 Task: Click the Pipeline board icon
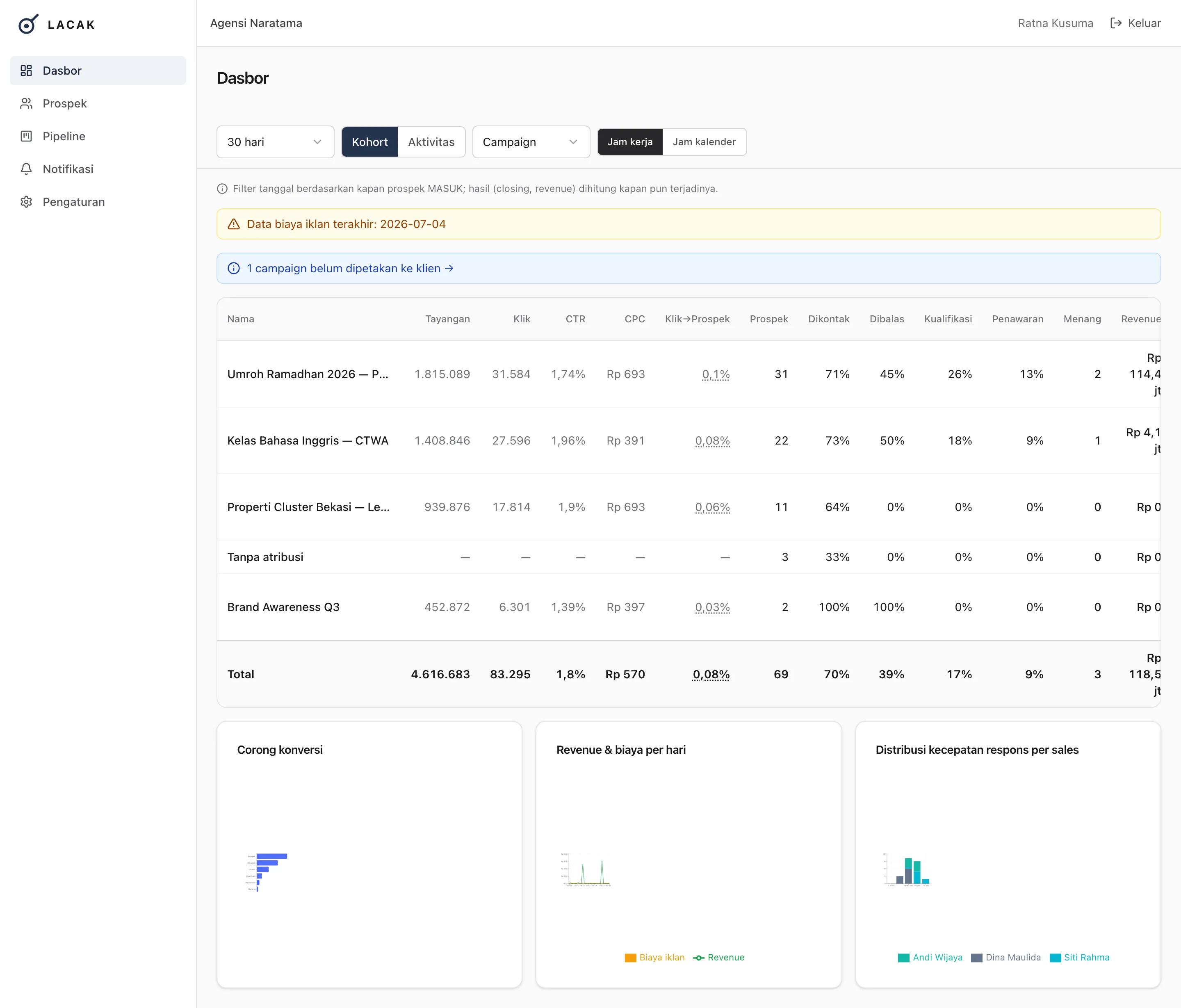pyautogui.click(x=26, y=136)
